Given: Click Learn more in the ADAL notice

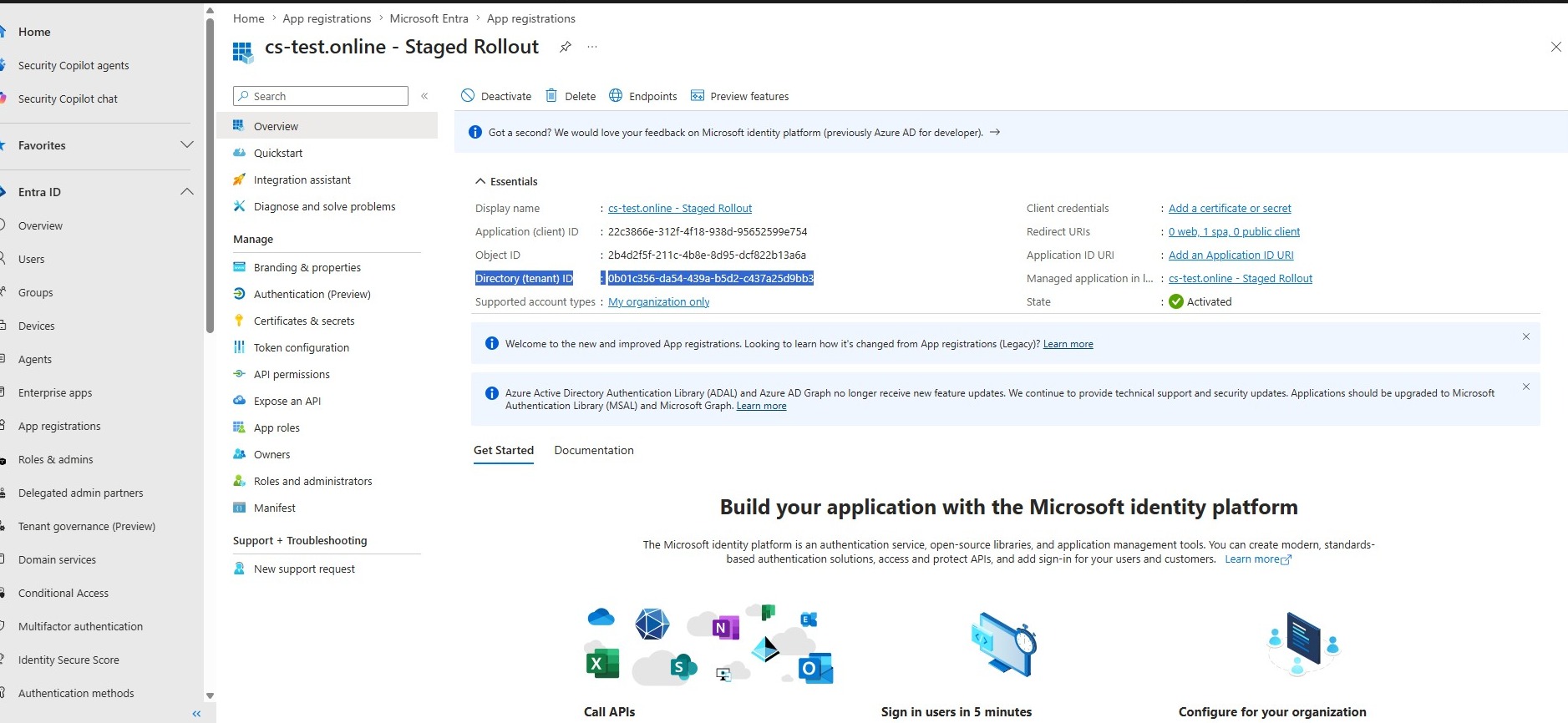Looking at the screenshot, I should pos(761,406).
